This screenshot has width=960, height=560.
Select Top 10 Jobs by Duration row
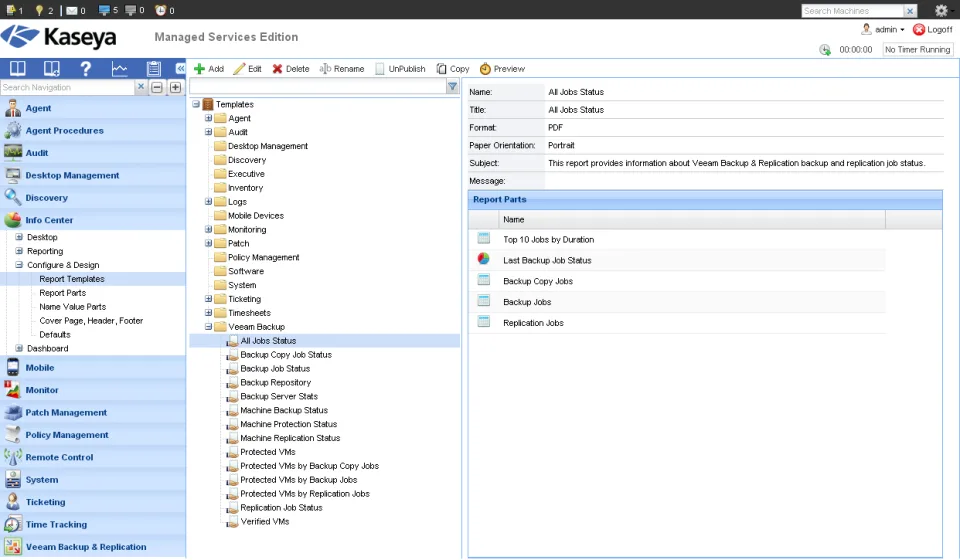tap(677, 239)
